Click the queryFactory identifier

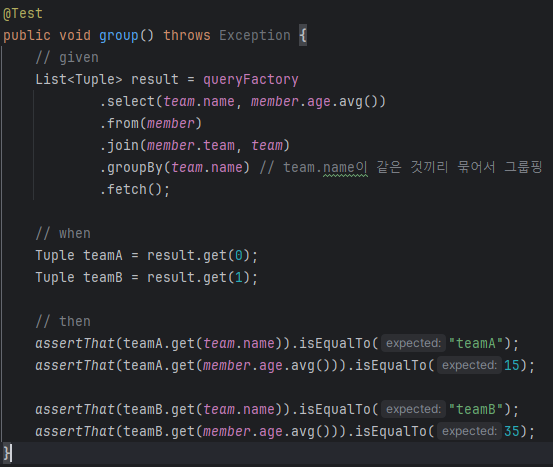[250, 80]
